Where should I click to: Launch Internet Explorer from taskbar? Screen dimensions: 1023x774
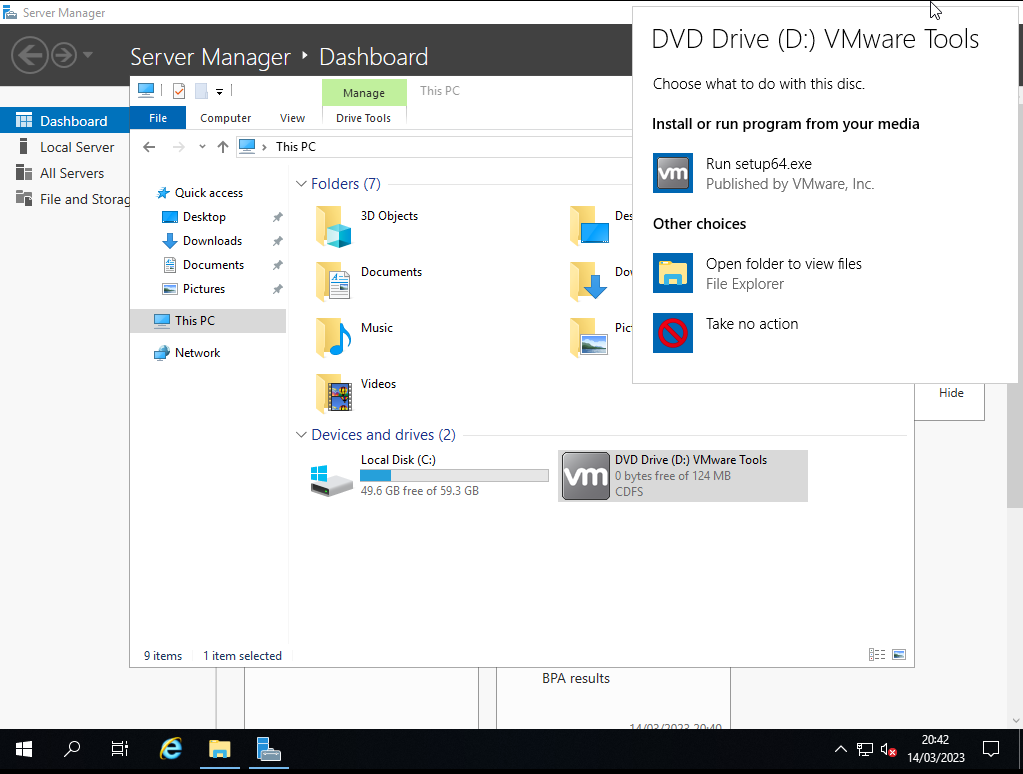[172, 749]
